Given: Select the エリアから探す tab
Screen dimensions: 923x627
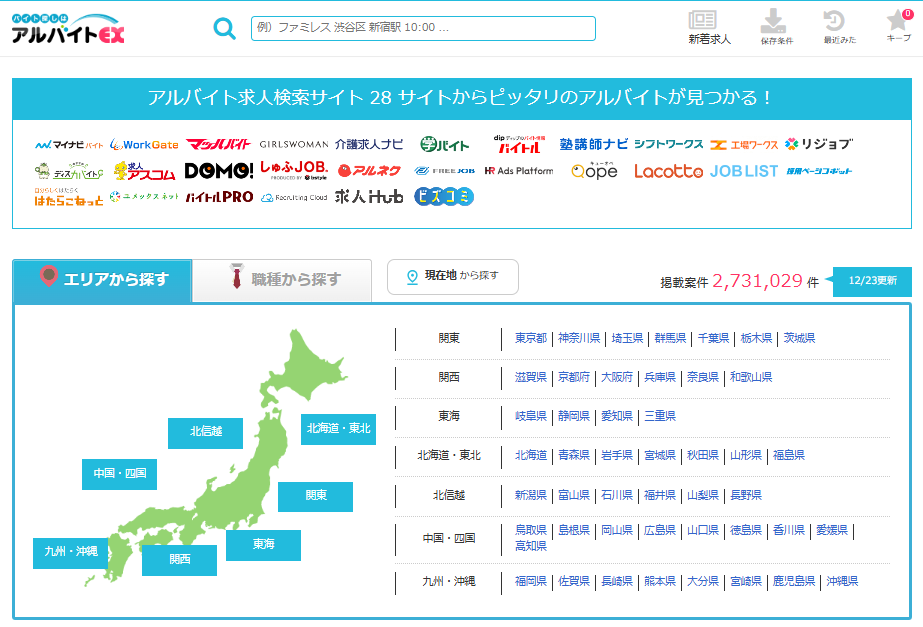Looking at the screenshot, I should point(102,279).
